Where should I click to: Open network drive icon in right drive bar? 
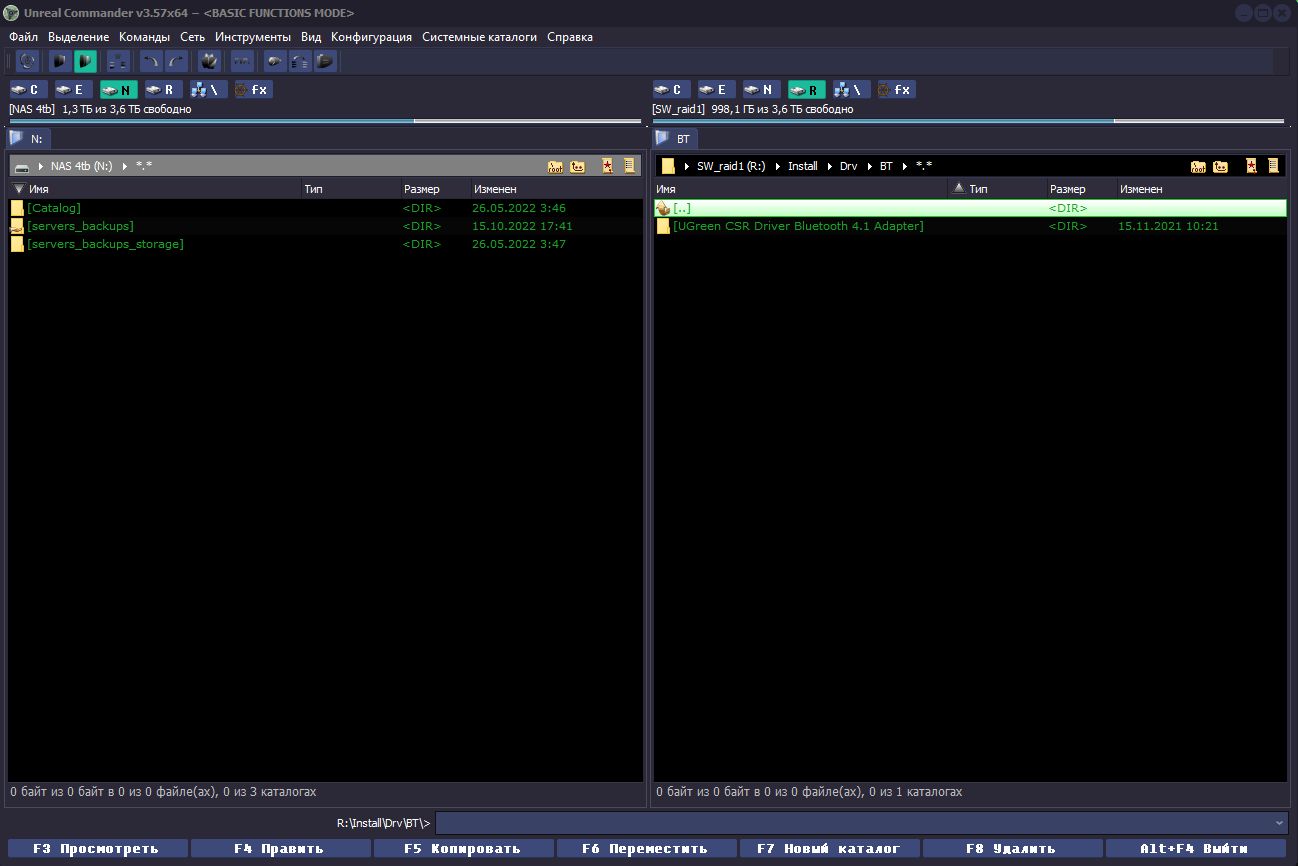[852, 90]
